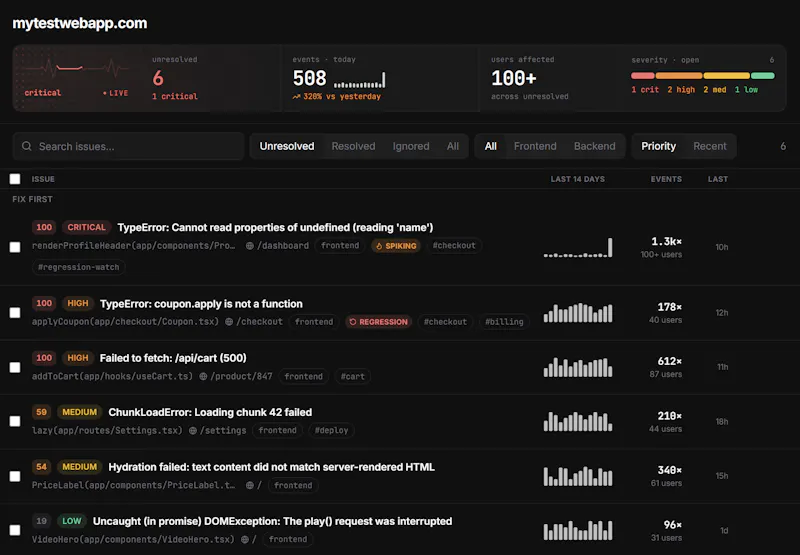The width and height of the screenshot is (800, 555).
Task: Open ChunkLoadError Loading chunk 42 failed
Action: (x=210, y=412)
